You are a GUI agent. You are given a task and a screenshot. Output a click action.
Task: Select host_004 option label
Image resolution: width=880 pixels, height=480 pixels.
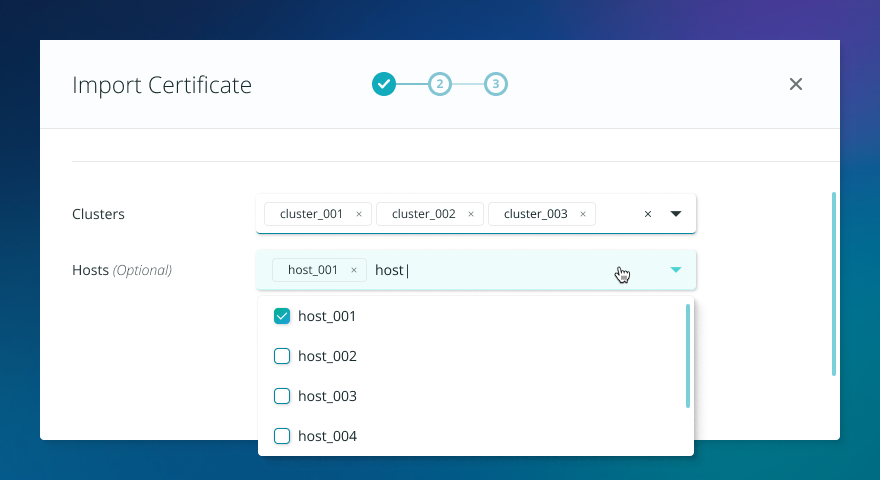[x=327, y=436]
